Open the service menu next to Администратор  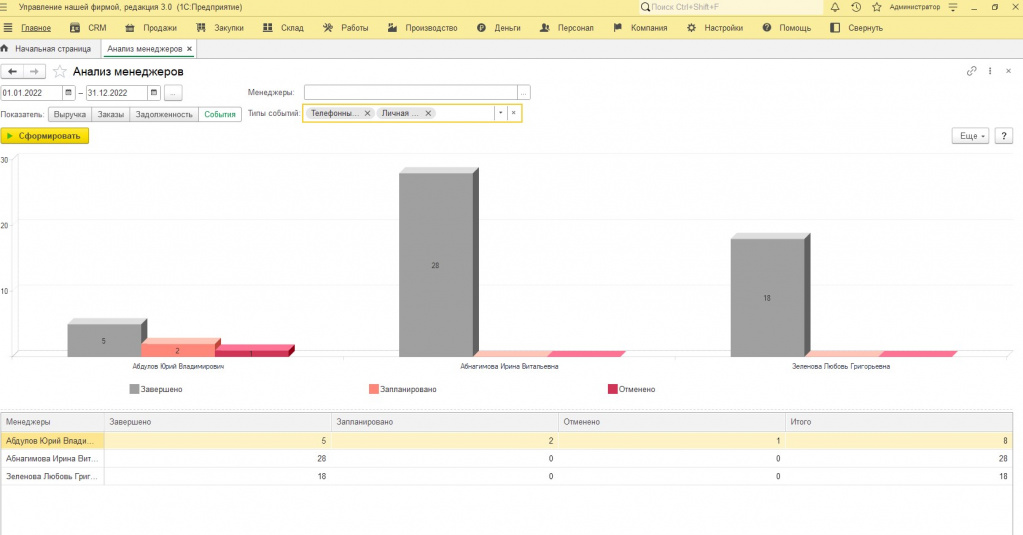pyautogui.click(x=953, y=7)
